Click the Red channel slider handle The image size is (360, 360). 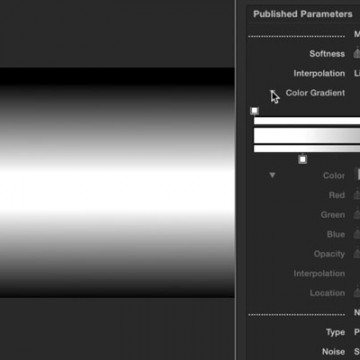(x=357, y=195)
